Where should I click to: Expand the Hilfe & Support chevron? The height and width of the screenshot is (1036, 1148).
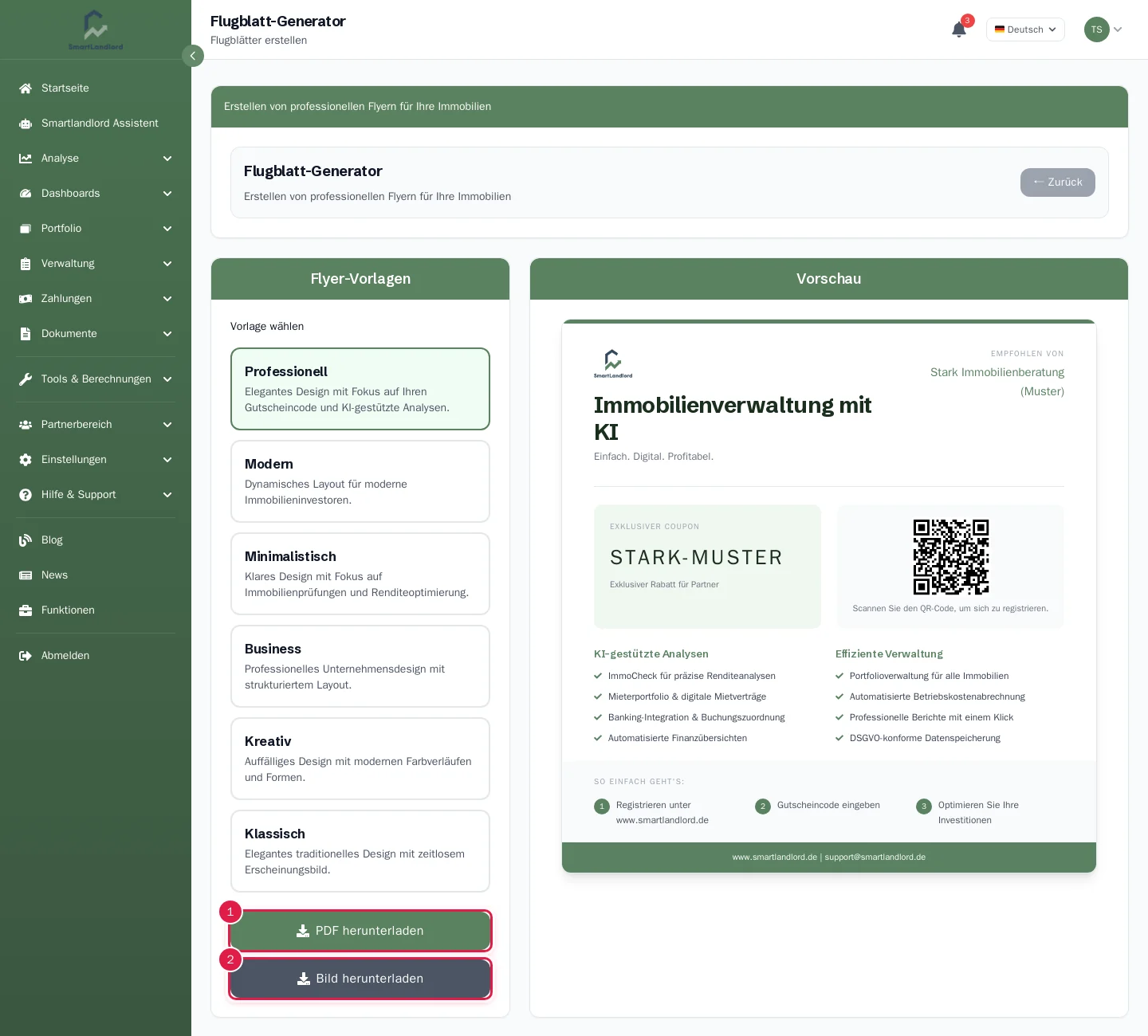point(167,495)
